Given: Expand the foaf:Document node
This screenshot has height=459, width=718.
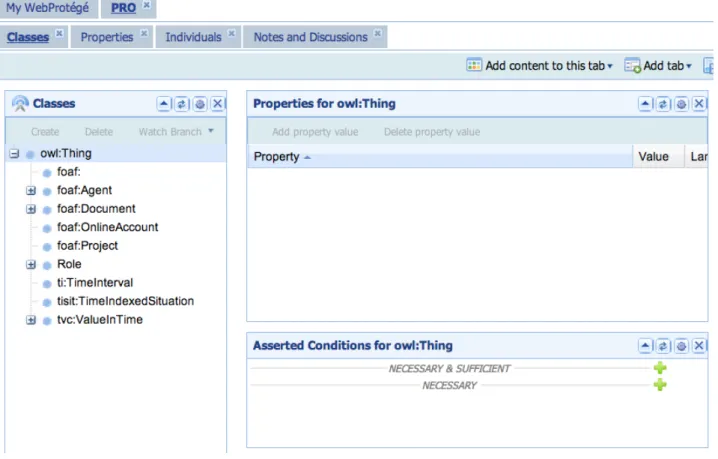Looking at the screenshot, I should [x=31, y=209].
